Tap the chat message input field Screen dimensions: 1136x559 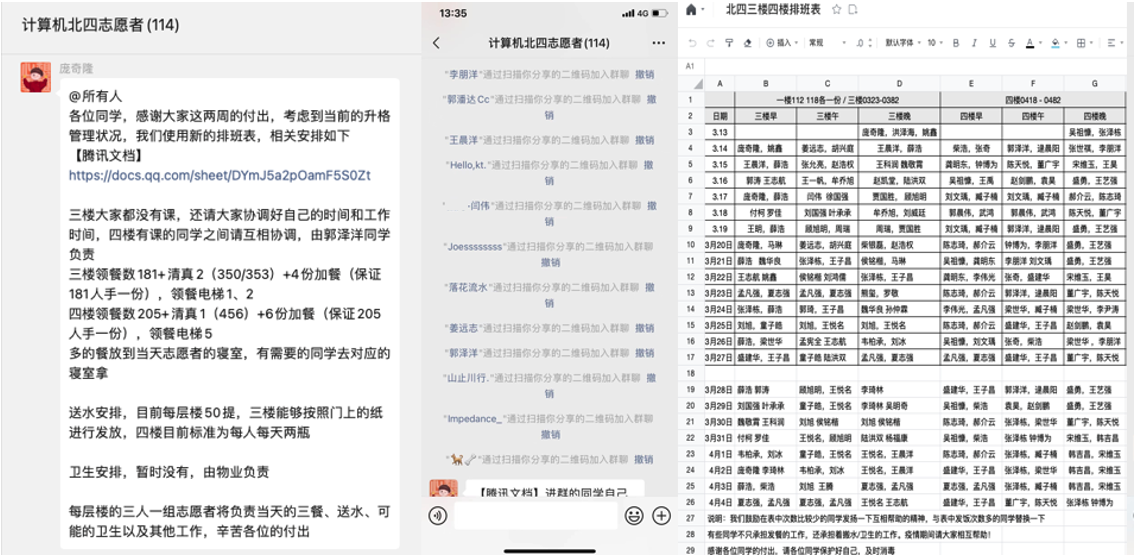click(x=535, y=516)
